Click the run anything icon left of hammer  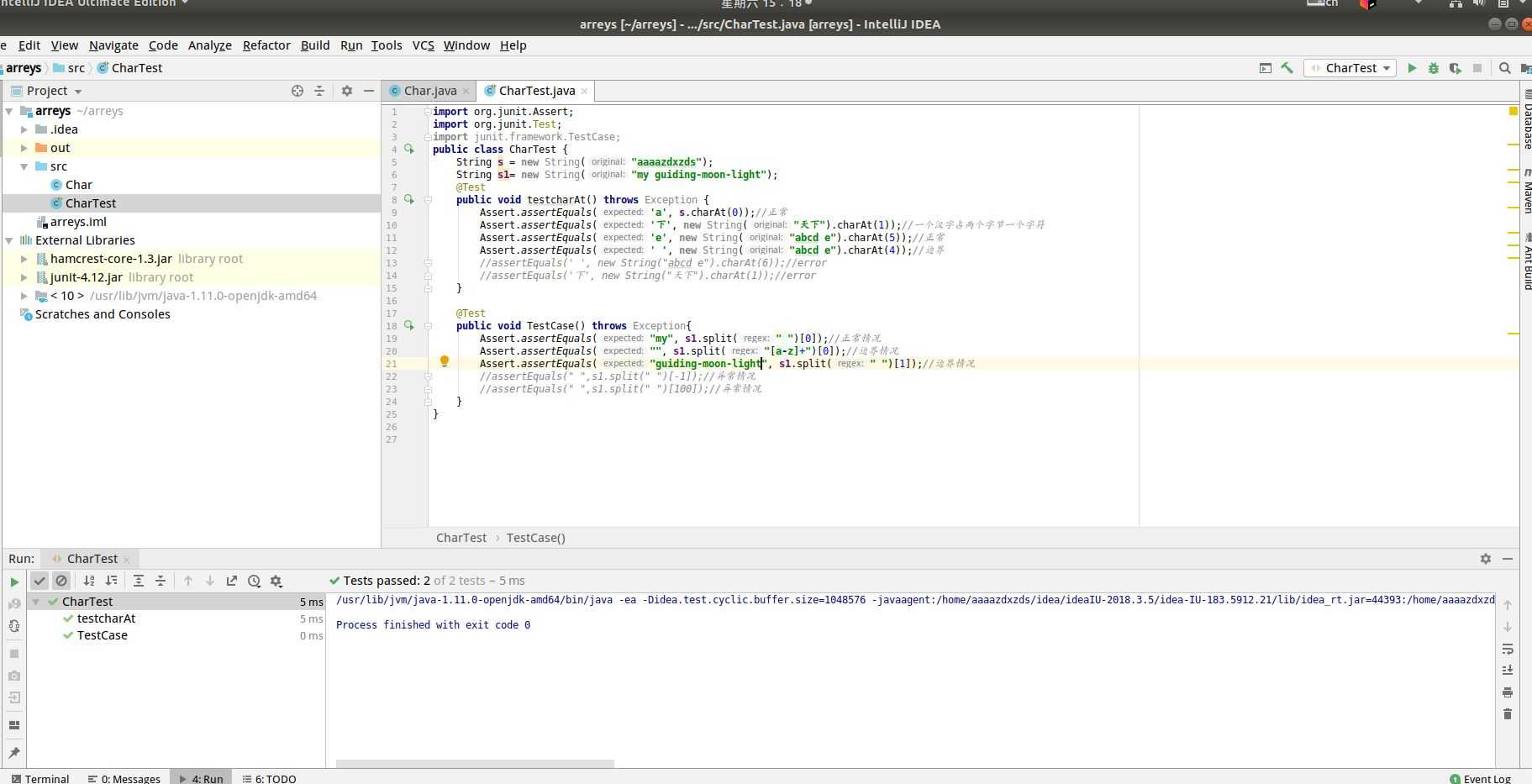(1265, 68)
